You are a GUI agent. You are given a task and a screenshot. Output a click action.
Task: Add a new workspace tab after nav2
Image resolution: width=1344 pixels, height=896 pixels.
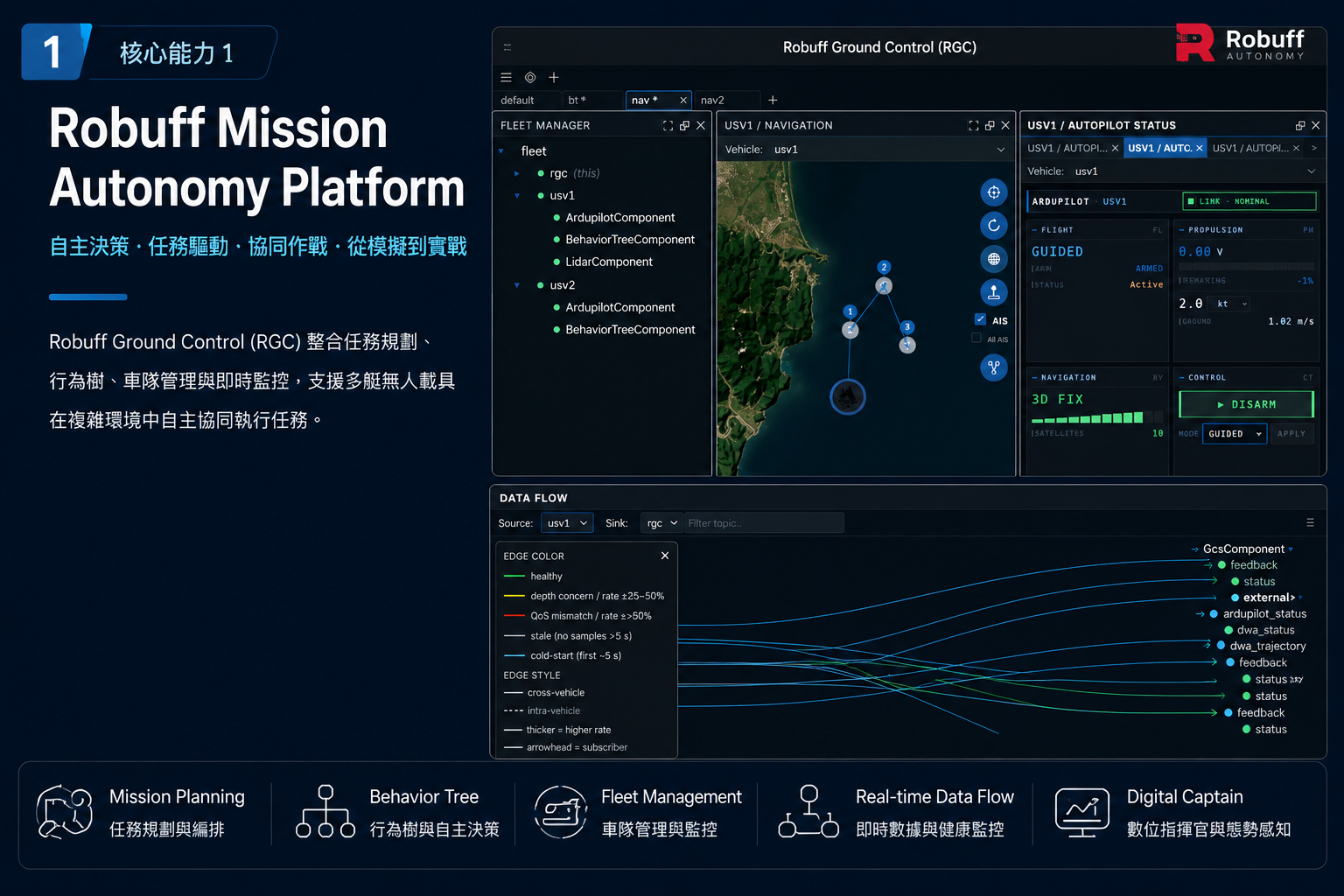point(773,100)
